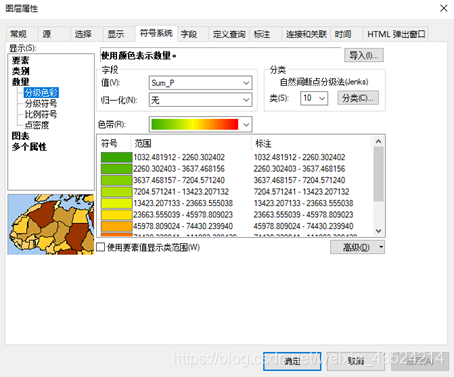
Task: Click label text 7204.571241 - 13423.207132
Action: [x=301, y=192]
